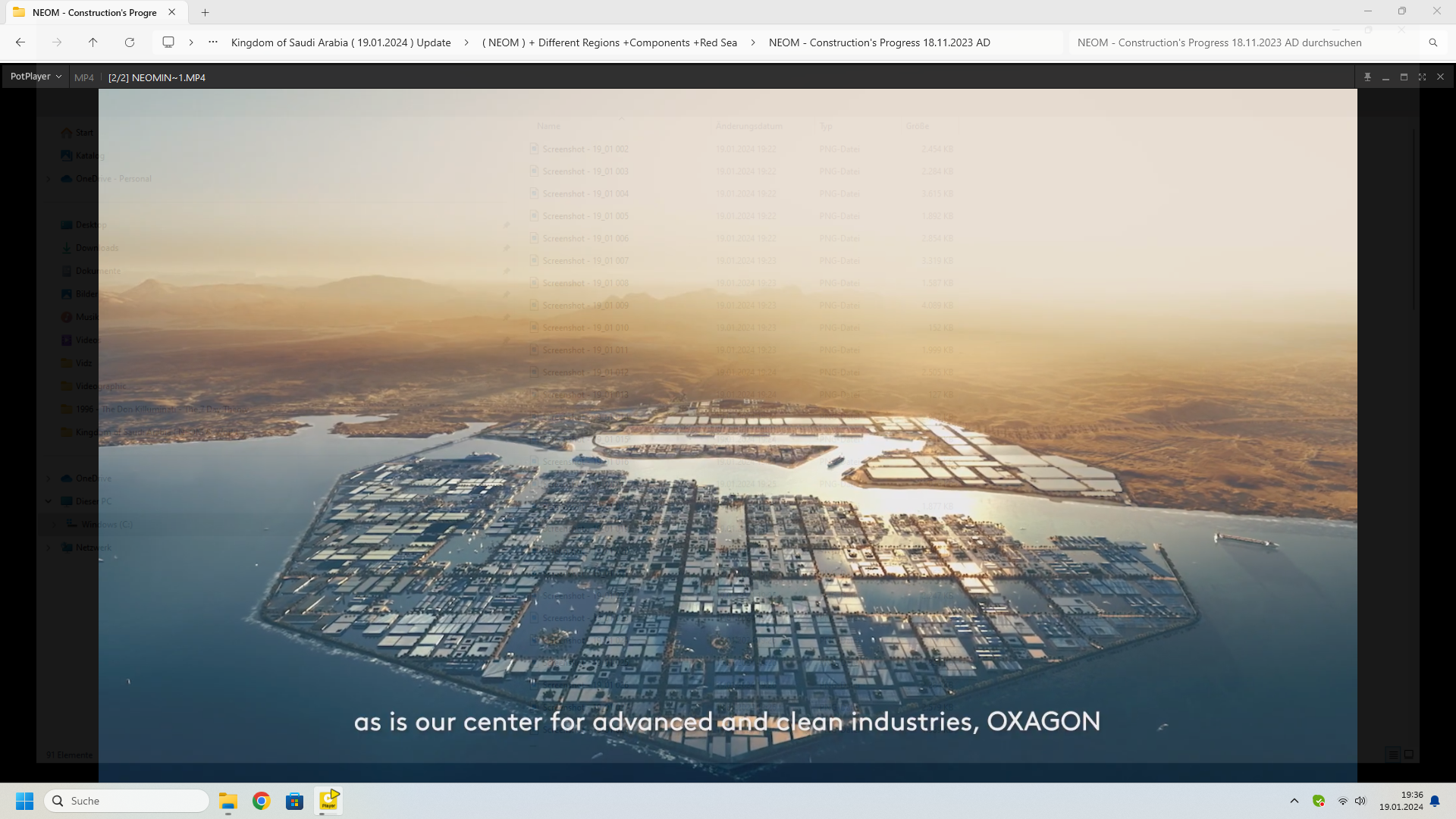Show hidden breadcrumb path via ellipsis
Screen dimensions: 1456x819
click(213, 42)
